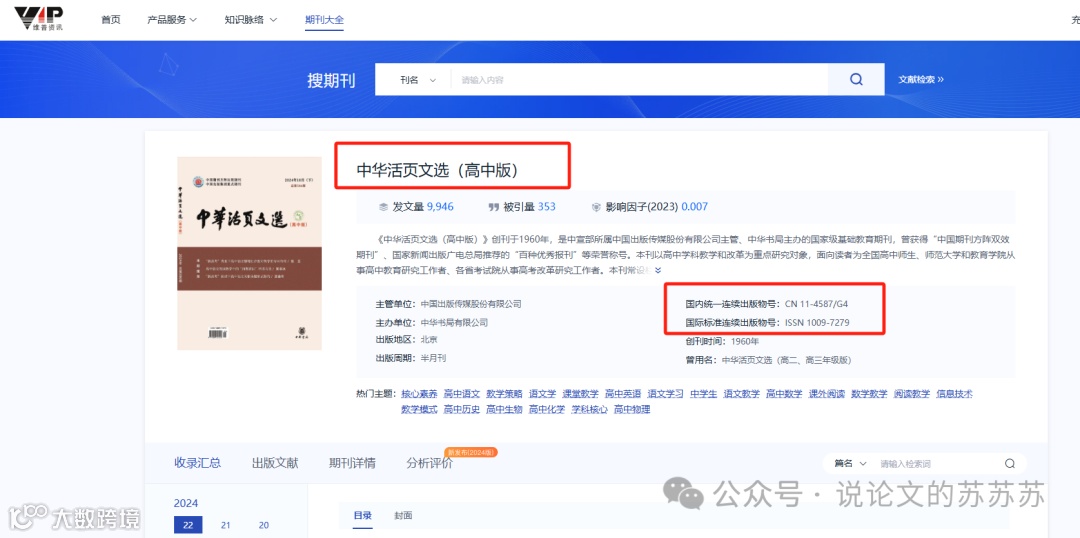Click the 高中生物 topic link
This screenshot has width=1080, height=538.
coord(504,409)
